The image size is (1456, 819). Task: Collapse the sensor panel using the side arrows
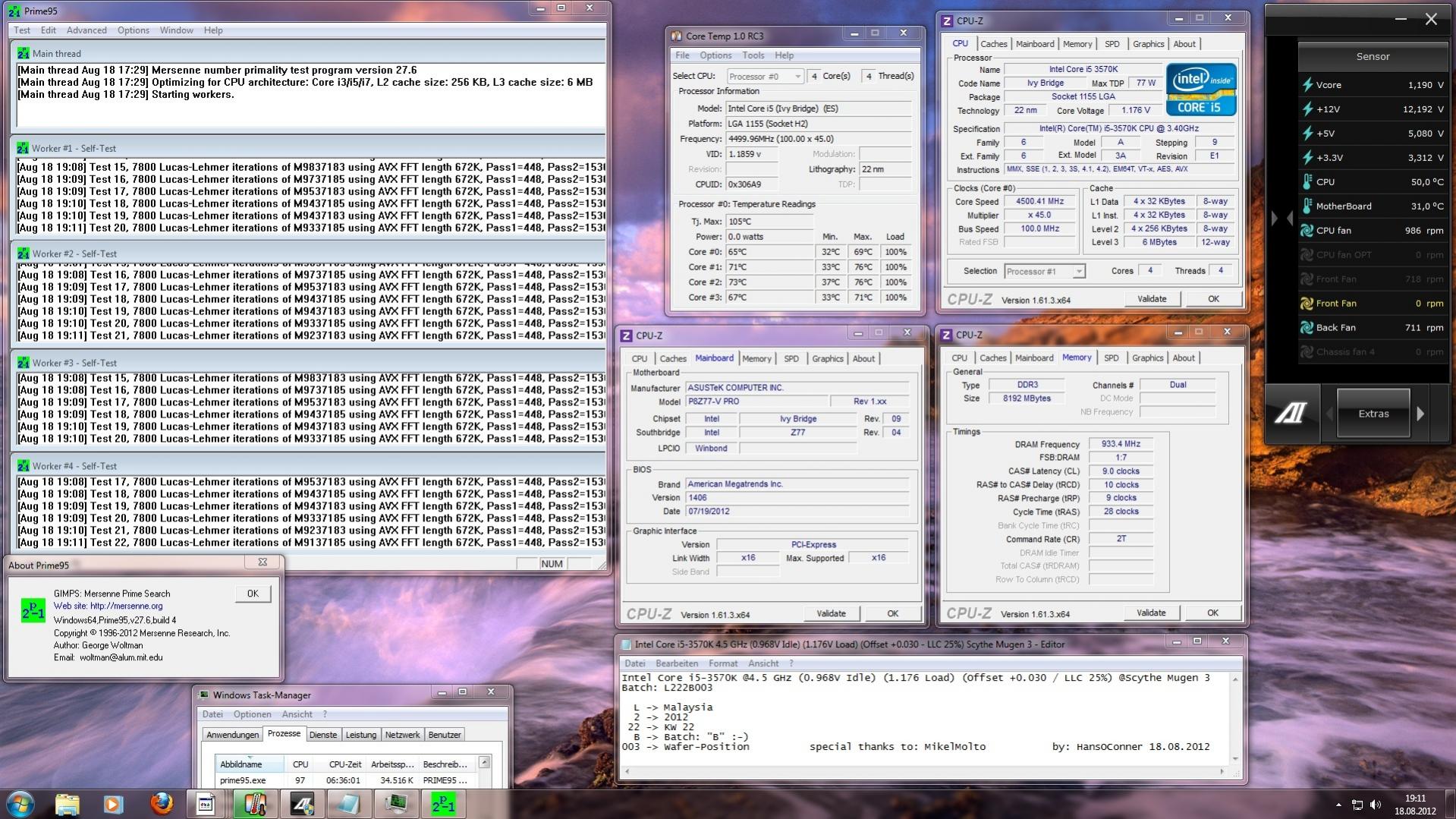(1282, 219)
